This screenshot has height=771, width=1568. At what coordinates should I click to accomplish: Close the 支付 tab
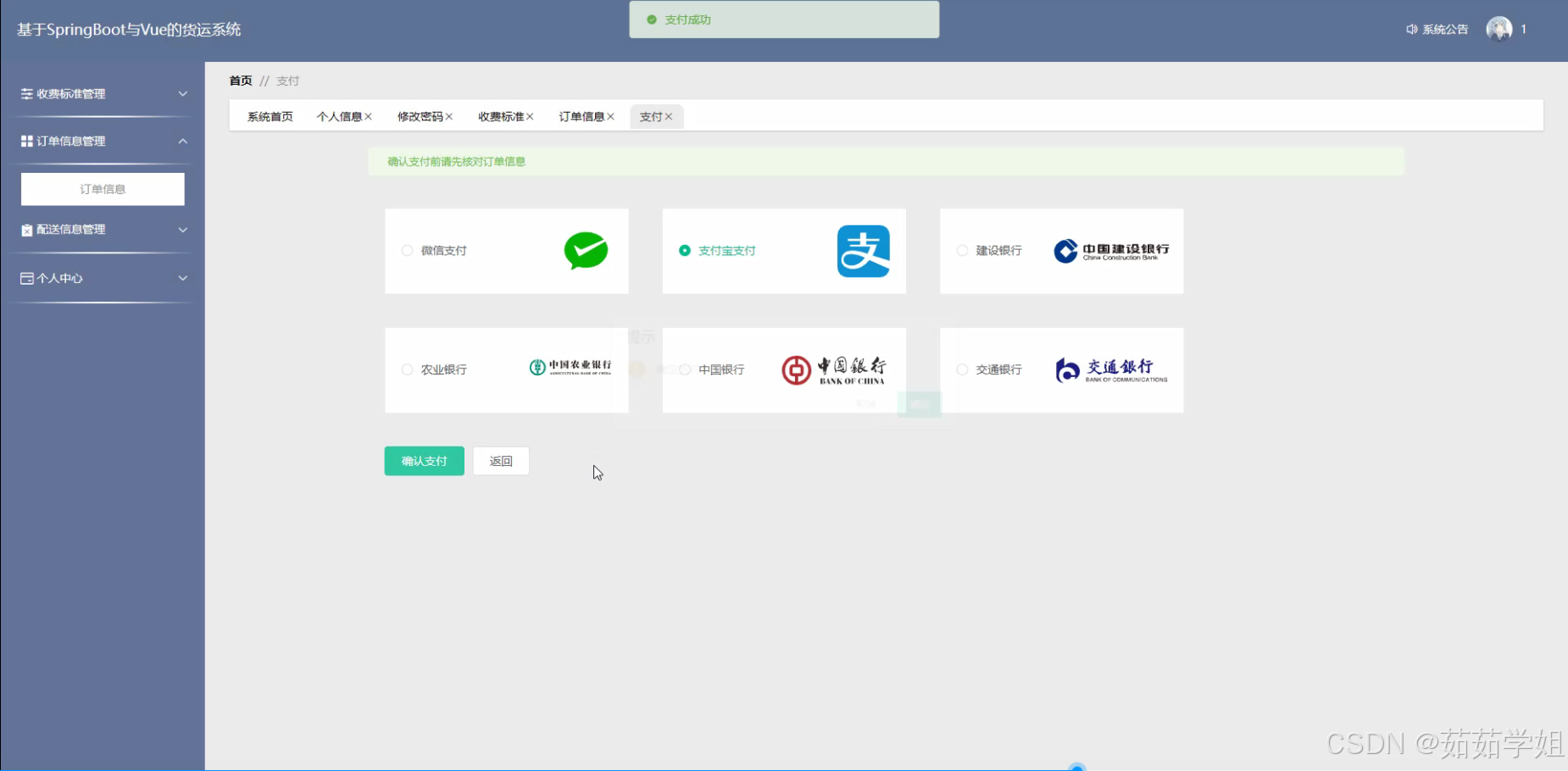pos(669,117)
